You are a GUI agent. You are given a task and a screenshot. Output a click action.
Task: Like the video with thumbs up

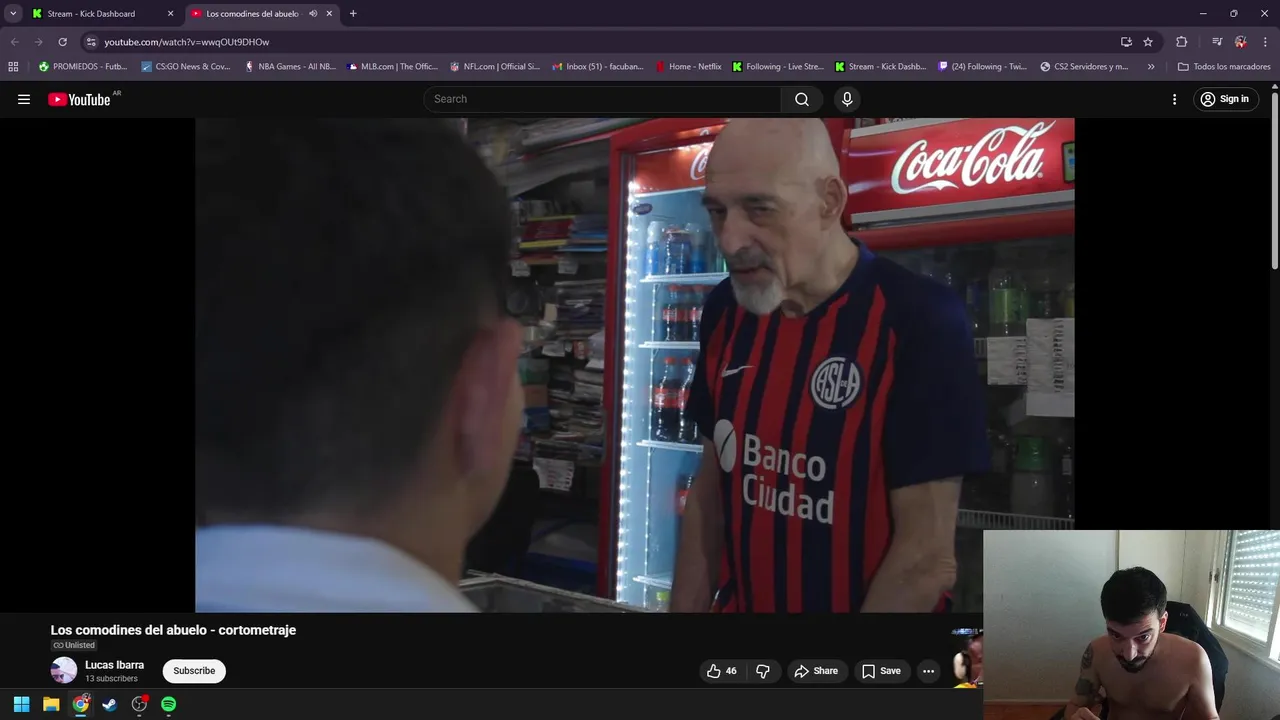coord(722,671)
